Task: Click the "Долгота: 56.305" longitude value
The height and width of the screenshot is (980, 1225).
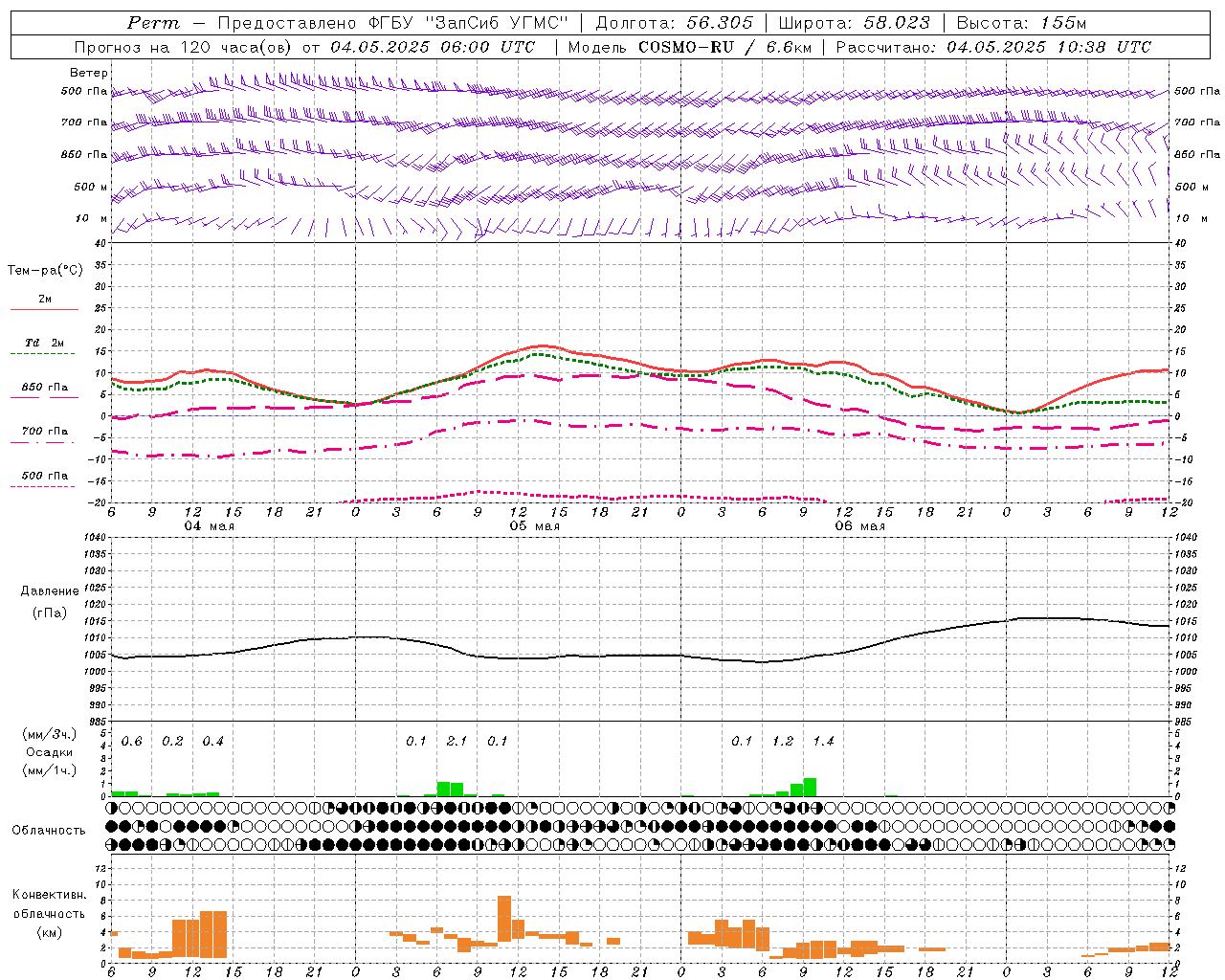Action: tap(675, 23)
